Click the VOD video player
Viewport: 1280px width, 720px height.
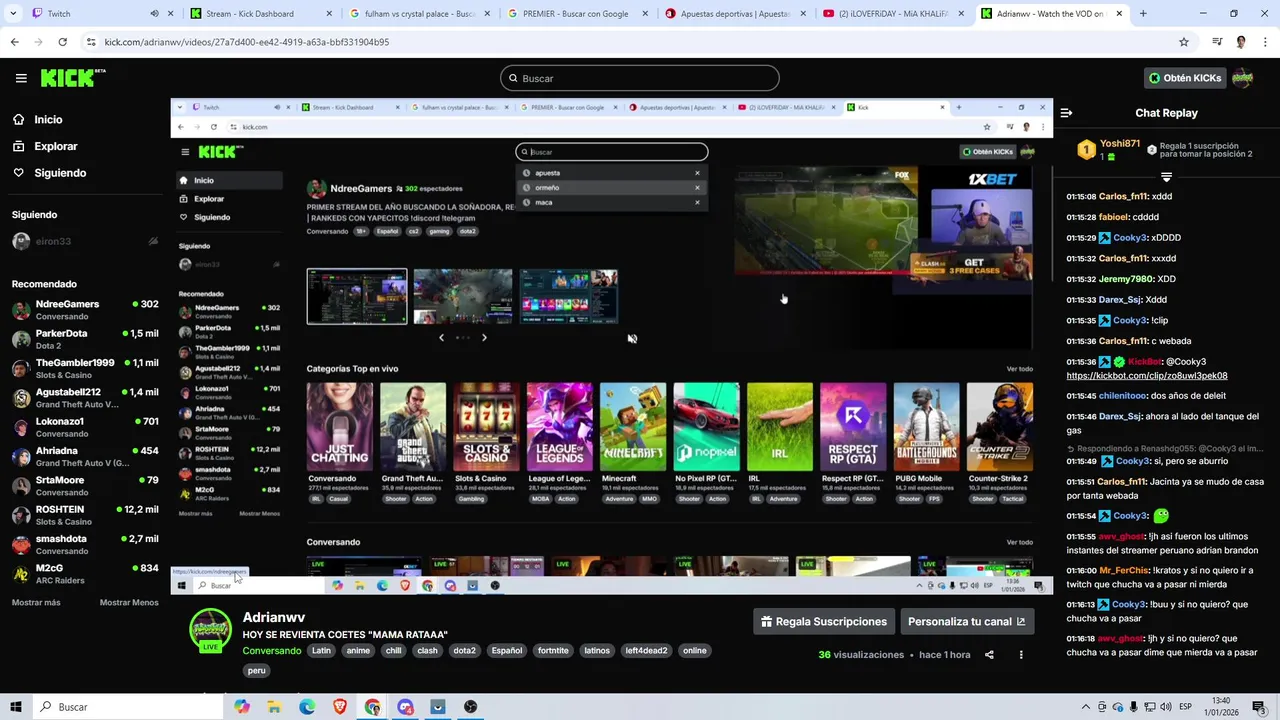611,346
